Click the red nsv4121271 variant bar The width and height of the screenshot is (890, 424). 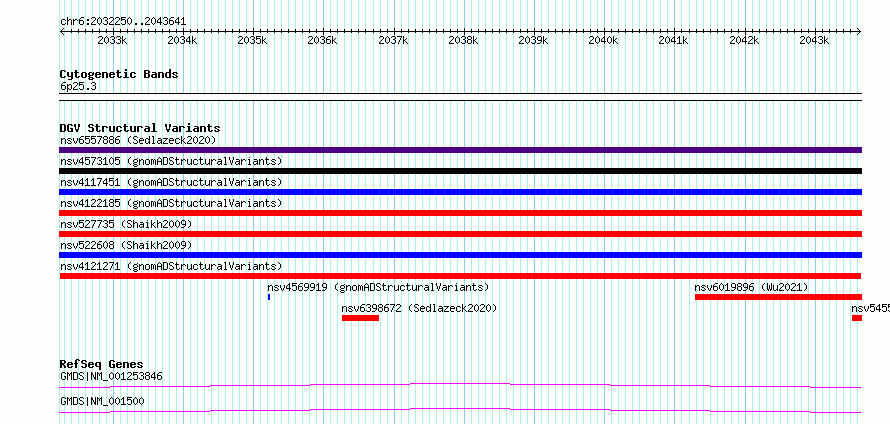click(x=460, y=276)
